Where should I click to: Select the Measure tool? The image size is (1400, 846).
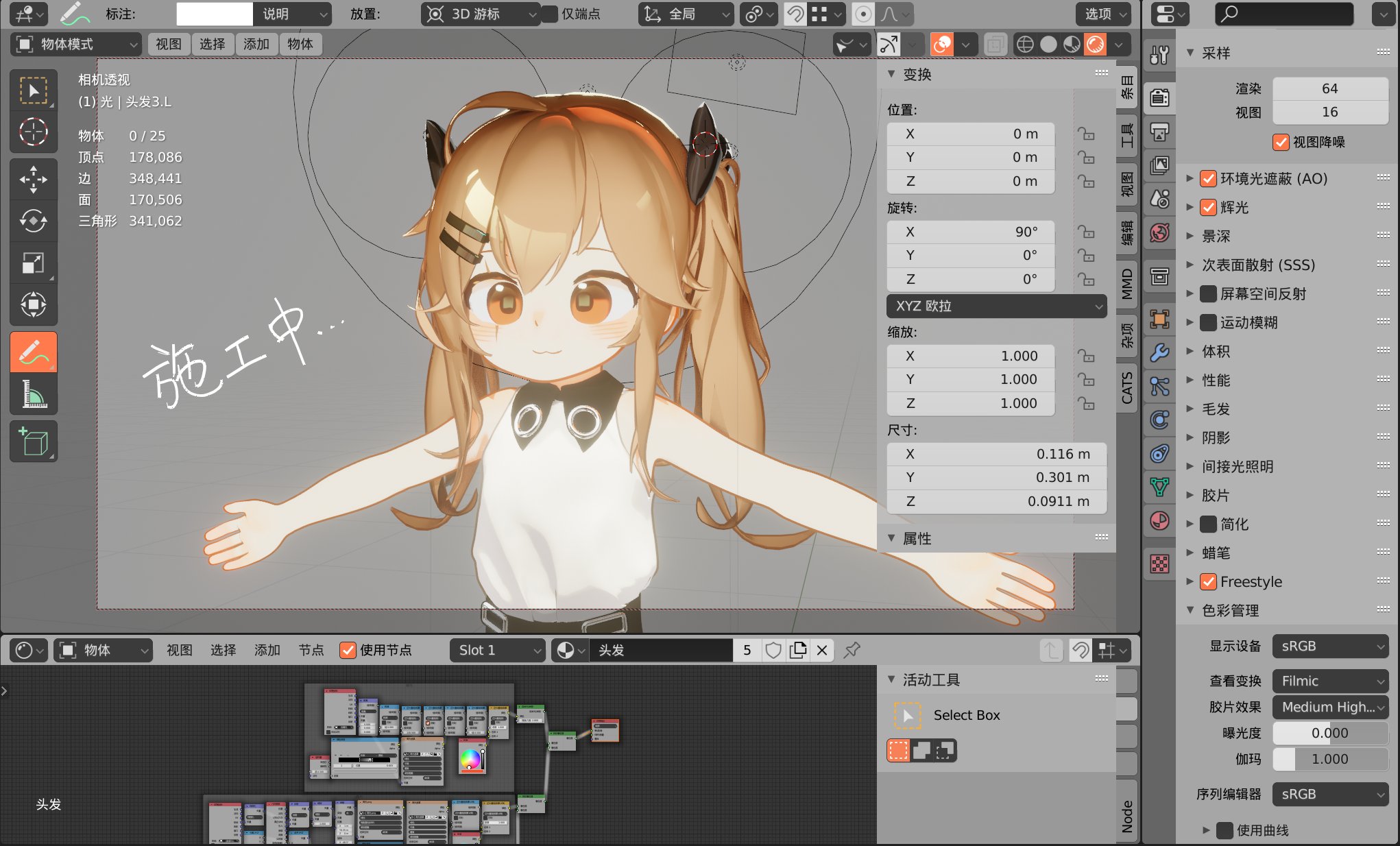33,394
